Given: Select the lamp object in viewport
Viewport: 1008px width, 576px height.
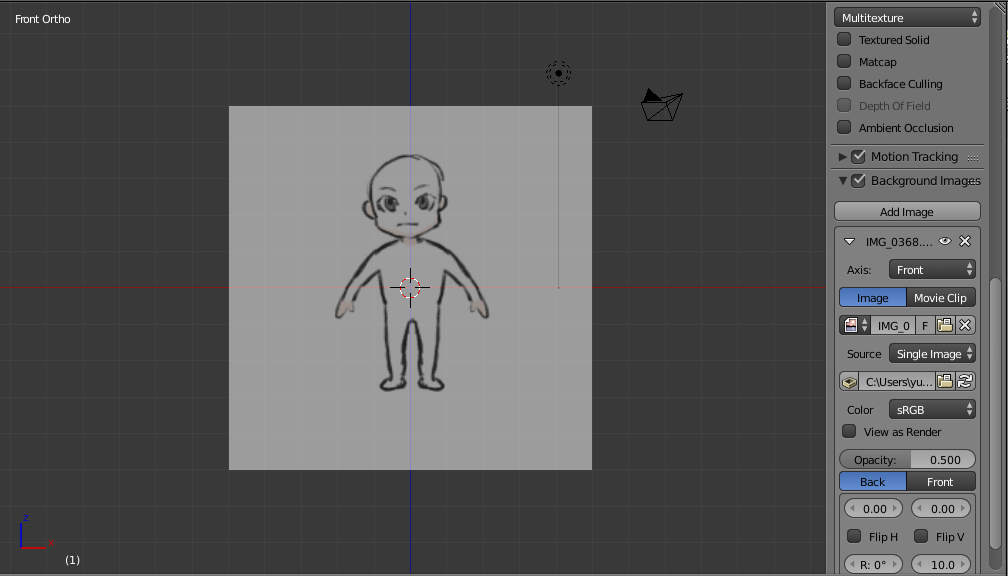Looking at the screenshot, I should [559, 73].
